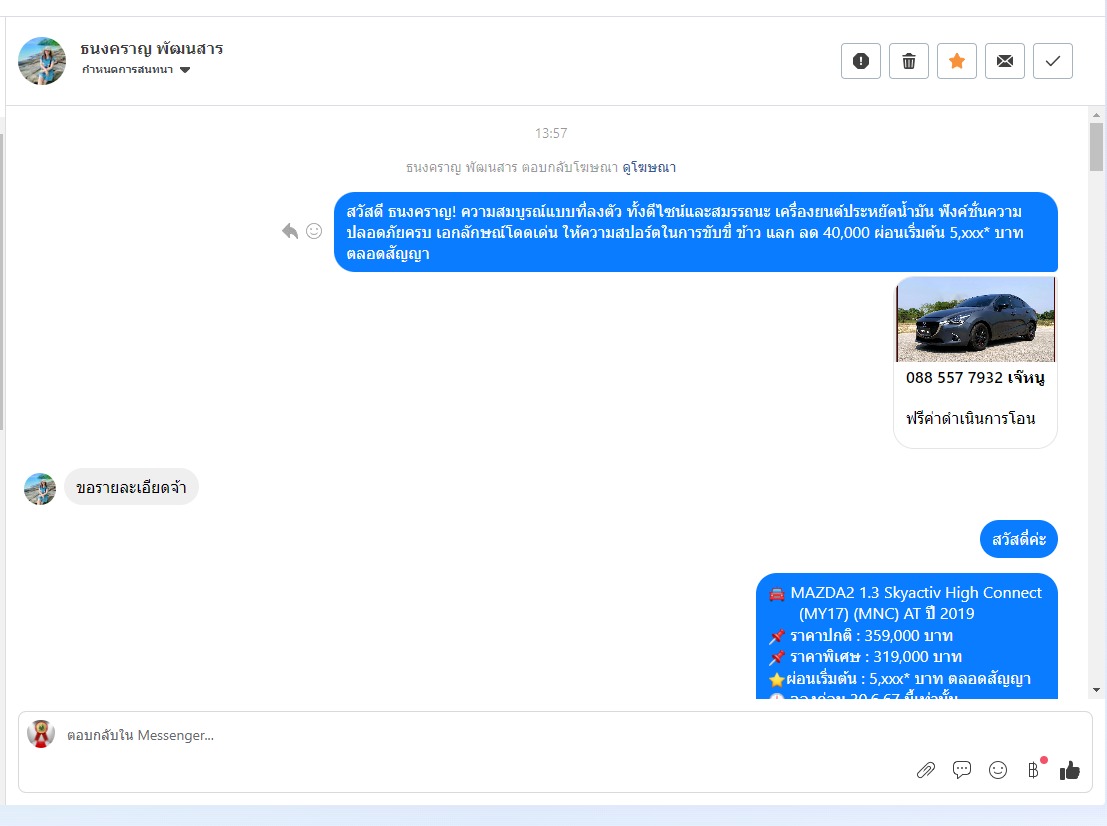The image size is (1107, 826).
Task: Attach a file with paperclip icon
Action: coord(926,770)
